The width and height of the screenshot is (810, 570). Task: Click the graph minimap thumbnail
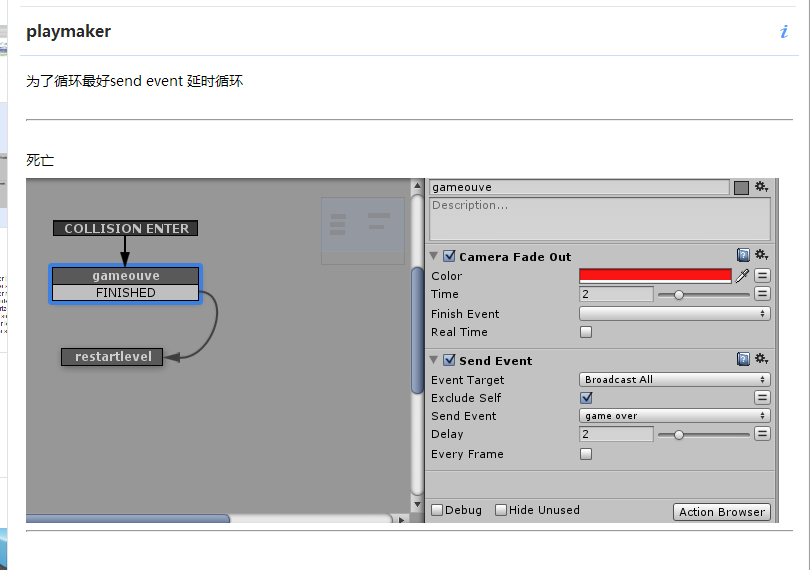click(363, 230)
